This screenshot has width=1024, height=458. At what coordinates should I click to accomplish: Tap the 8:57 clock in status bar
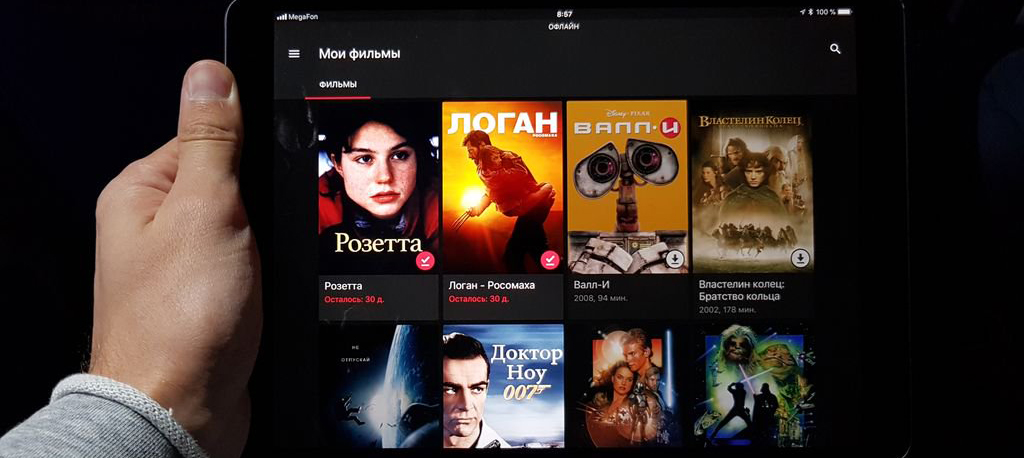click(x=564, y=14)
